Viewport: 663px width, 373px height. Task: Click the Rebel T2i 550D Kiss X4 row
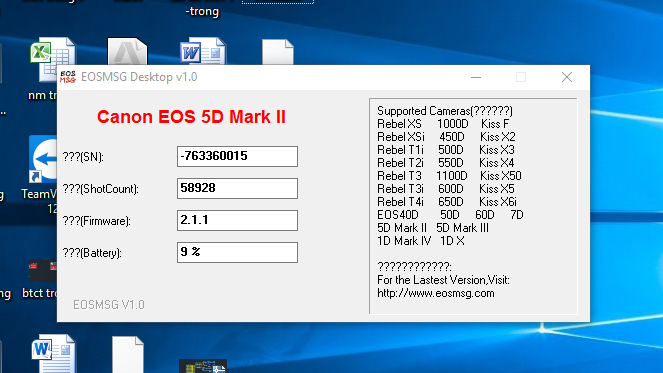[446, 163]
